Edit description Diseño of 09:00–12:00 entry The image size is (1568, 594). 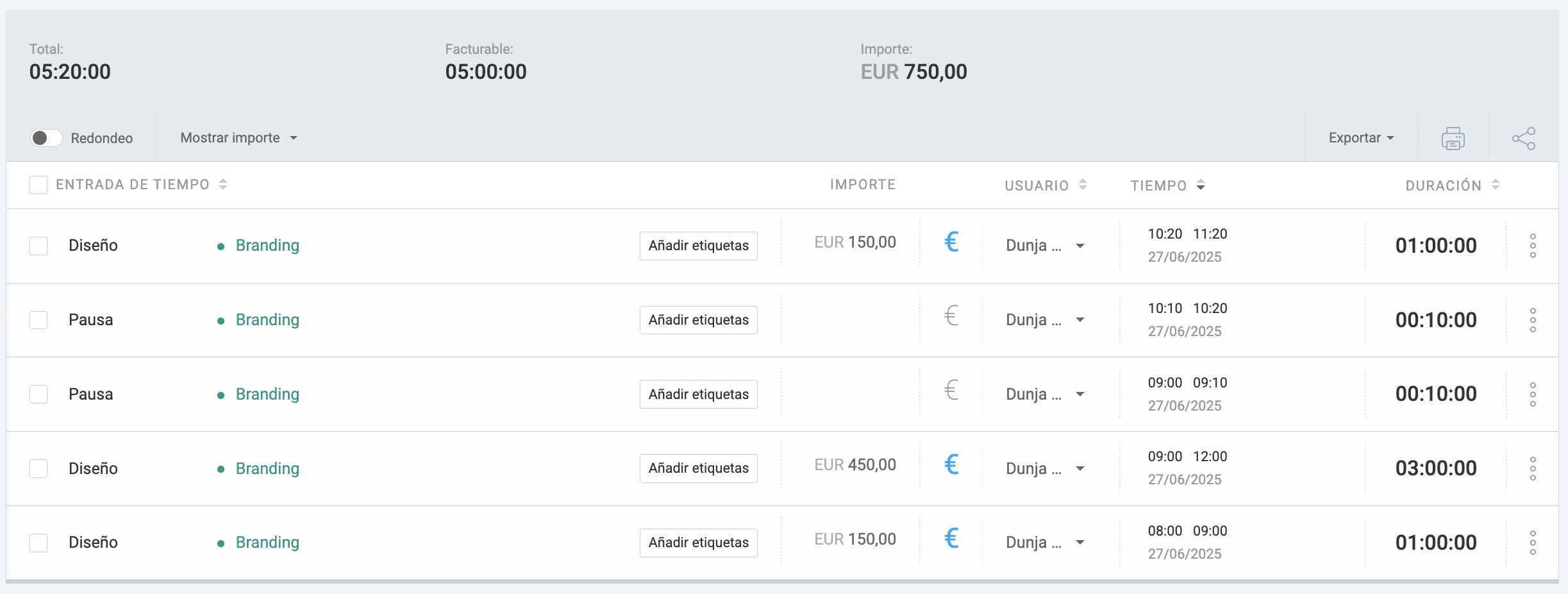93,469
